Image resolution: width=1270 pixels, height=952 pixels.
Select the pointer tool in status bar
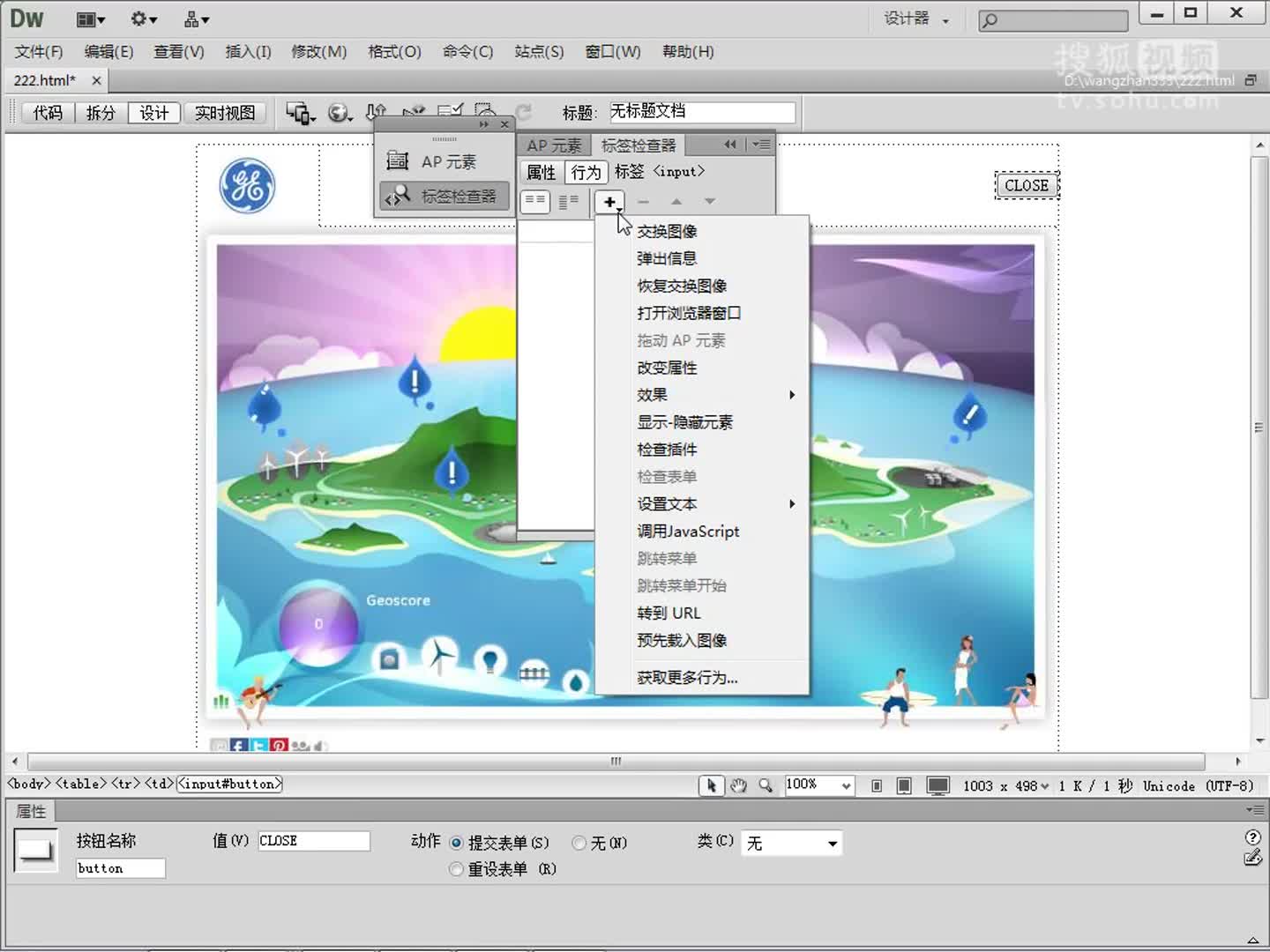(x=711, y=785)
